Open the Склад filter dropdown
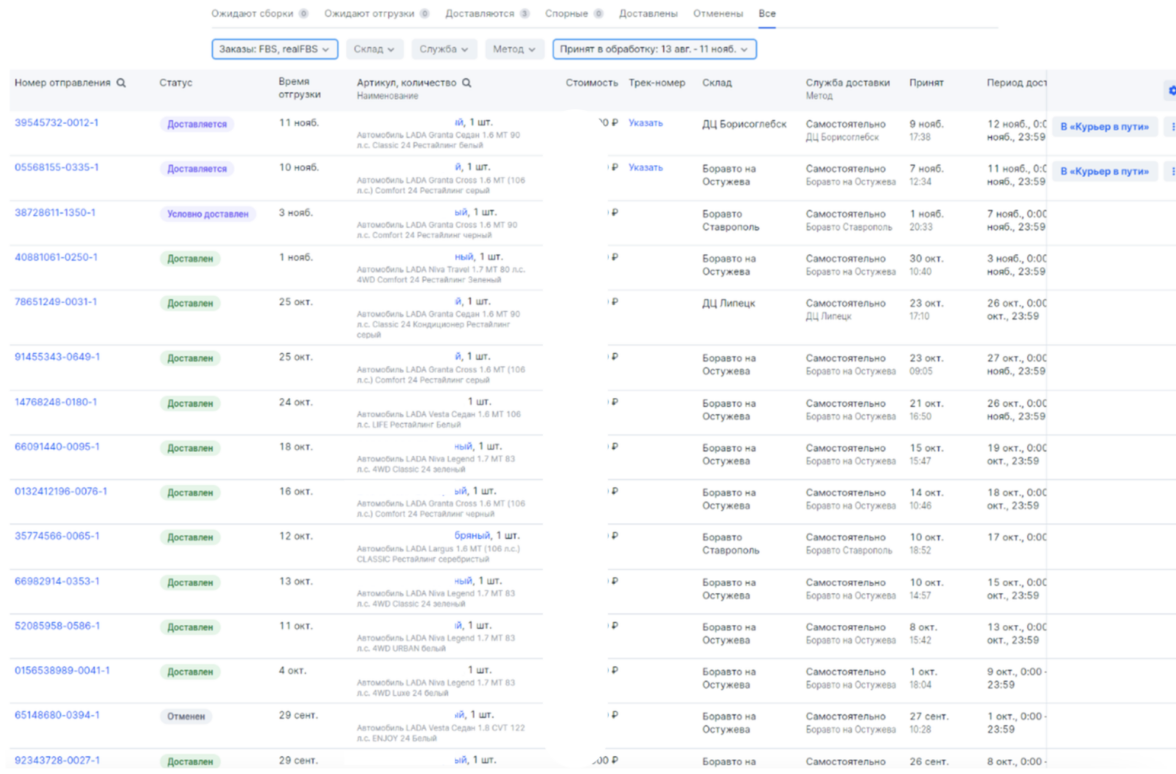The image size is (1176, 774). click(375, 49)
